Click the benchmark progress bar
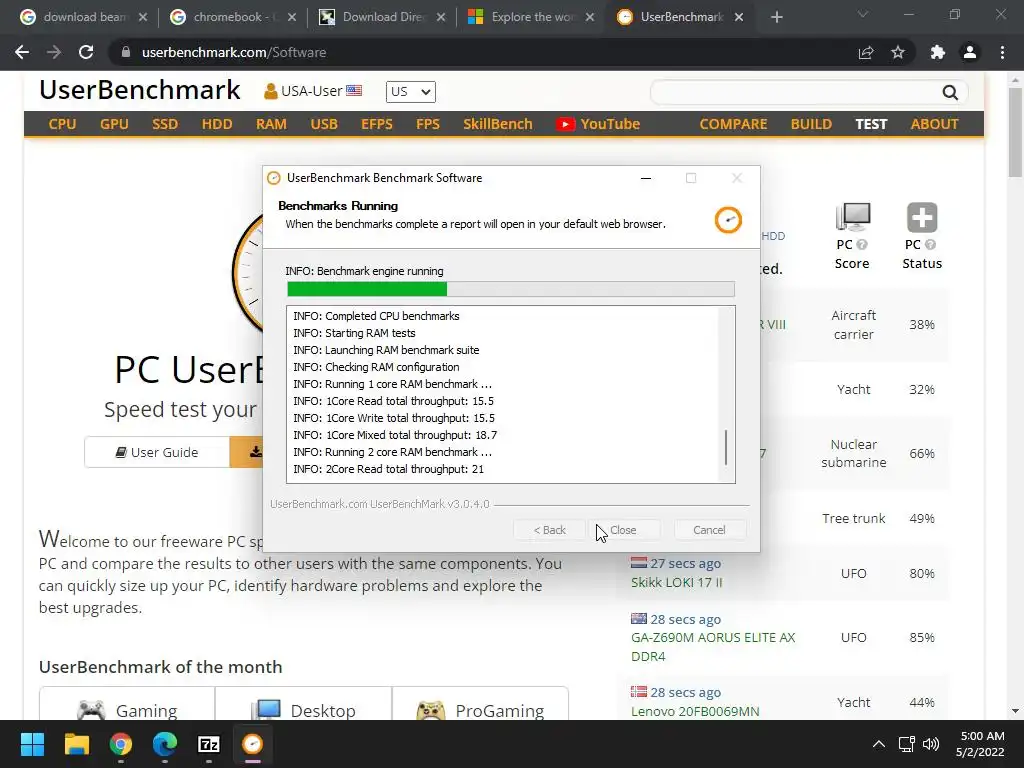 pos(511,289)
